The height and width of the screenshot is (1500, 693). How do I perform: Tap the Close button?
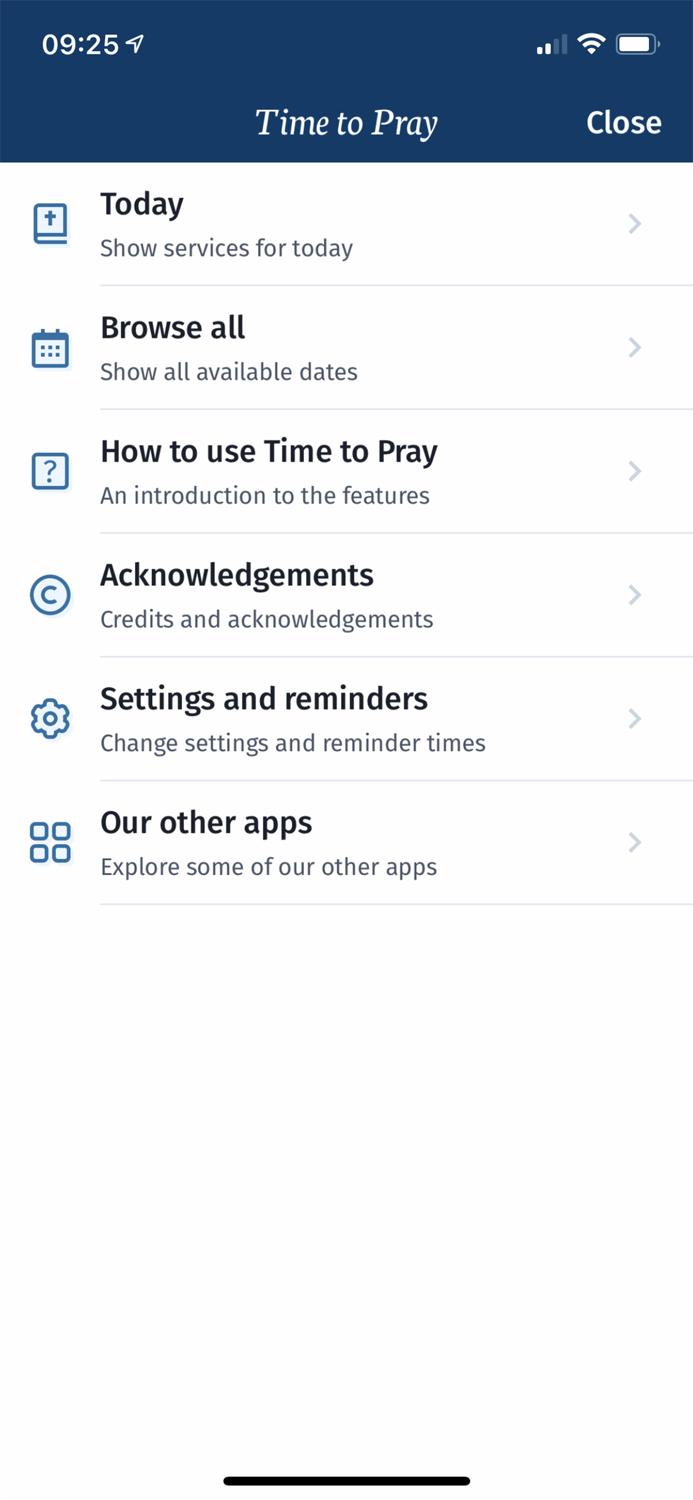coord(624,122)
